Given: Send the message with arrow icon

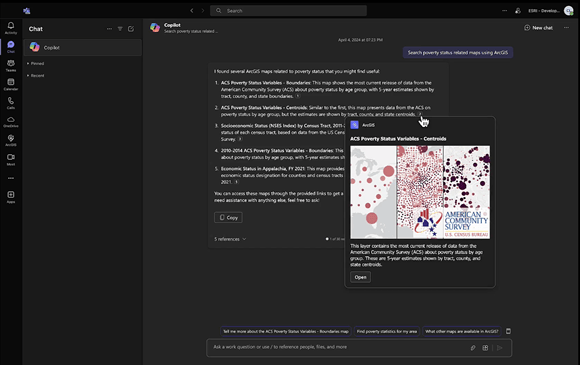Looking at the screenshot, I should coord(500,348).
